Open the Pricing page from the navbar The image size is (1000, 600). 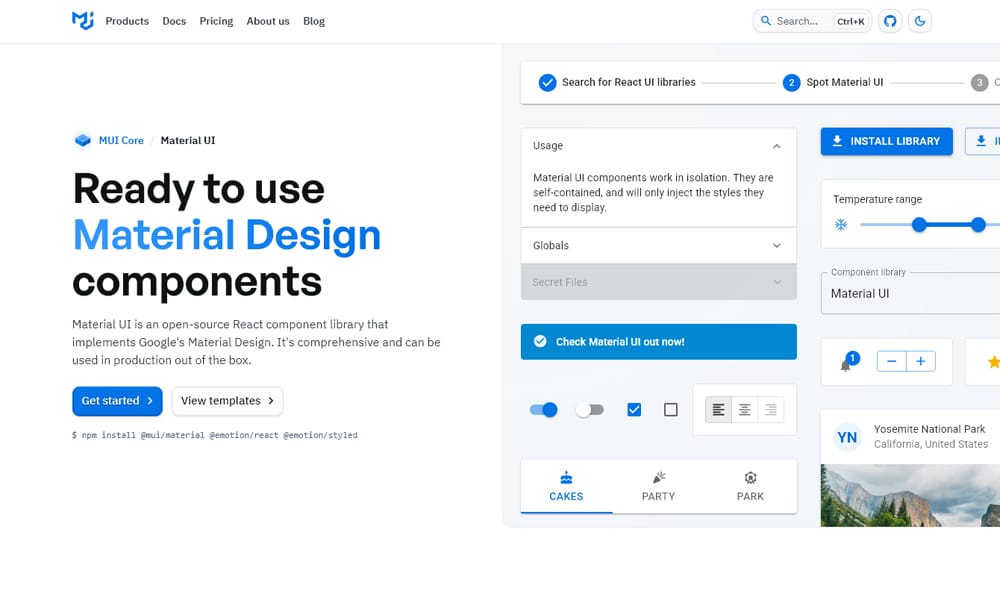point(216,21)
